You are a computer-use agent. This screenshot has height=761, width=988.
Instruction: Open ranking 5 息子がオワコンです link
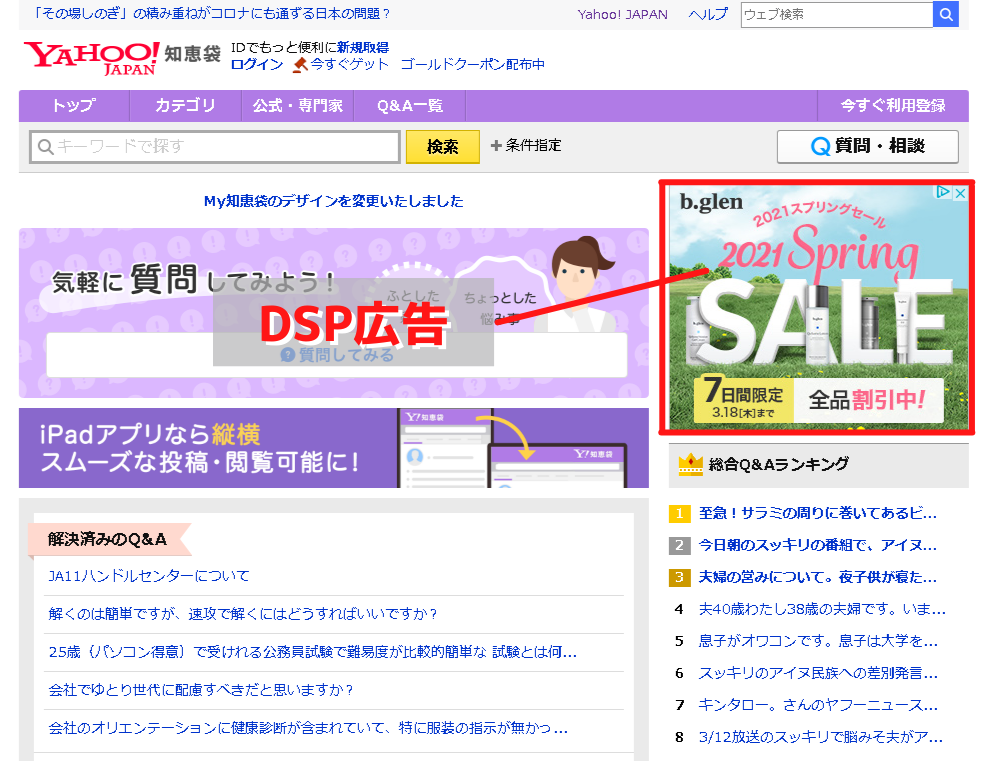[x=818, y=641]
